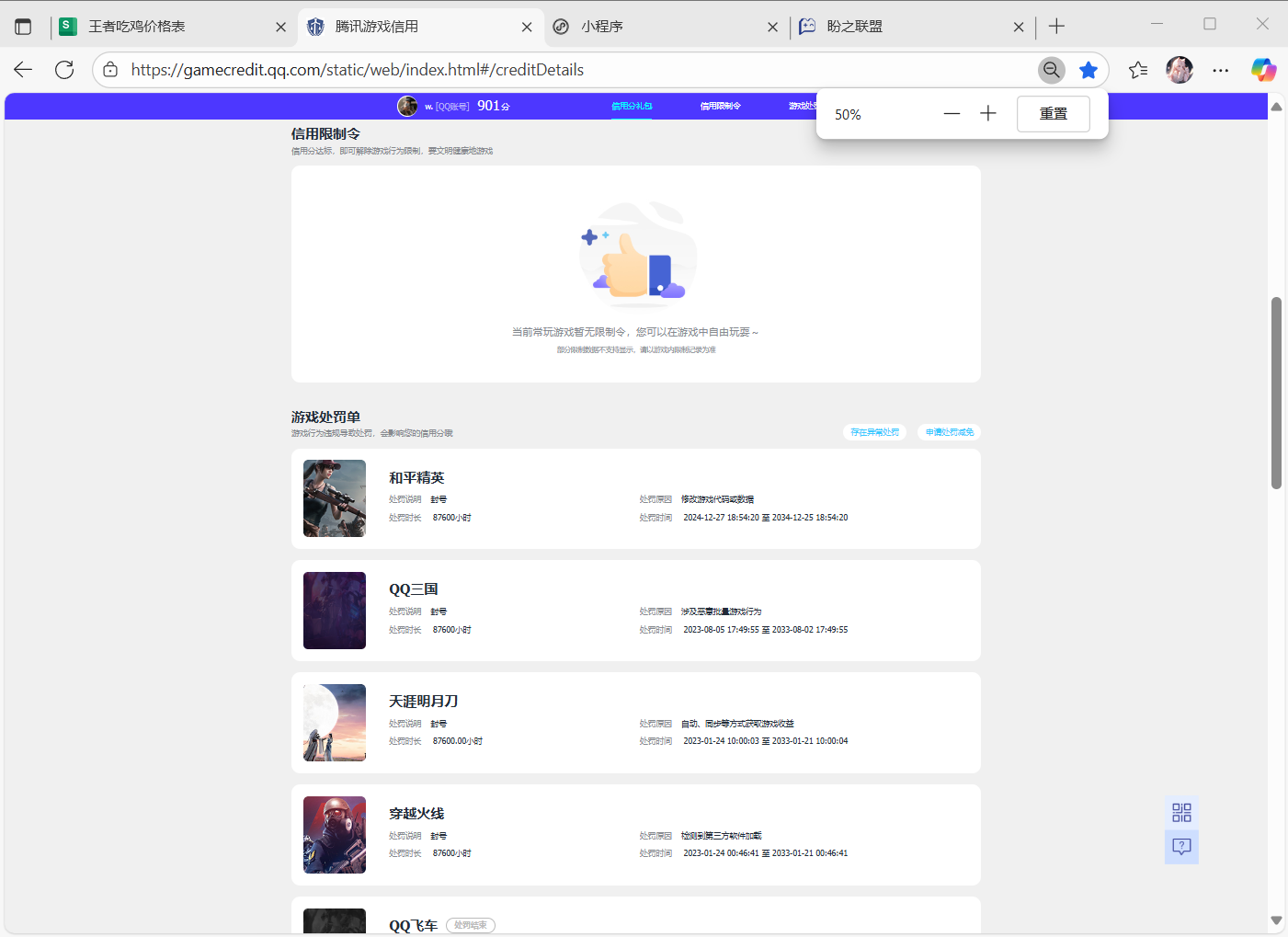
Task: Click the scrollbar down arrow
Action: (x=1276, y=920)
